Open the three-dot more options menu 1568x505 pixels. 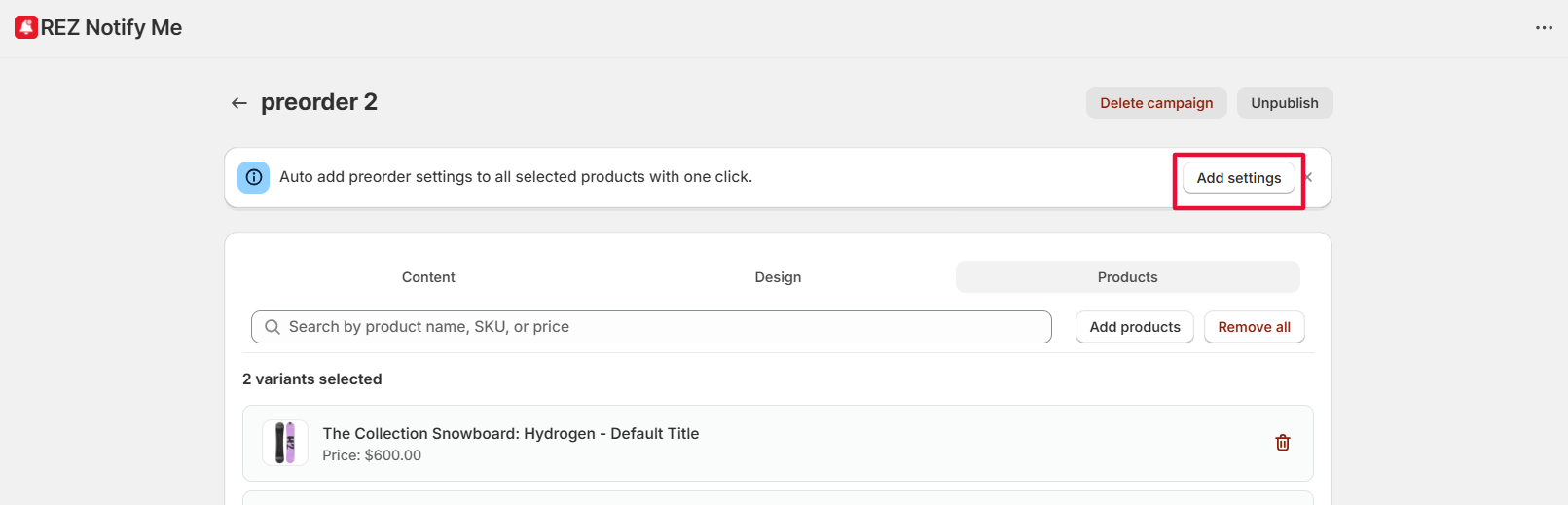(1544, 27)
